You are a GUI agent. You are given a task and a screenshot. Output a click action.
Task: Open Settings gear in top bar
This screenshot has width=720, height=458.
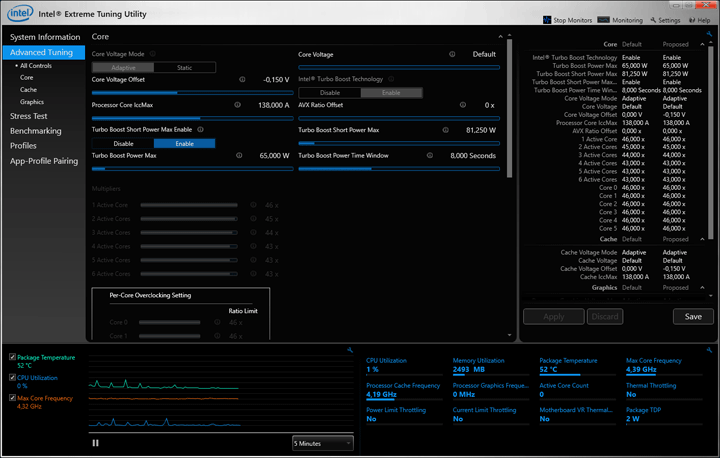[665, 20]
